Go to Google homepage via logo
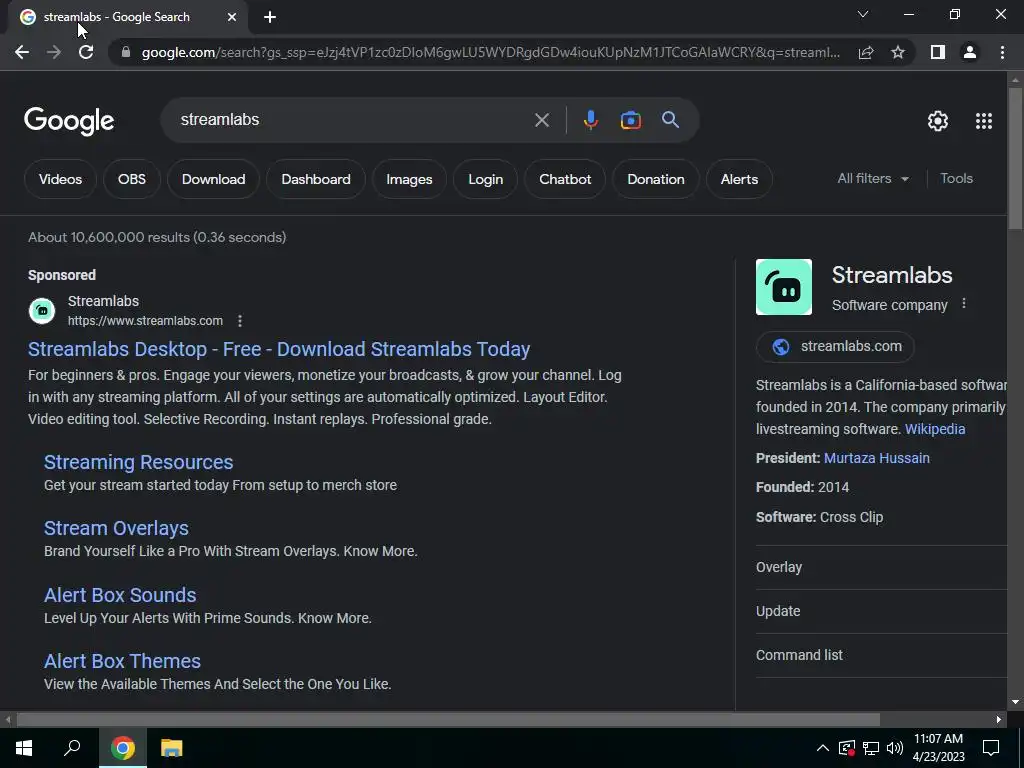 69,121
